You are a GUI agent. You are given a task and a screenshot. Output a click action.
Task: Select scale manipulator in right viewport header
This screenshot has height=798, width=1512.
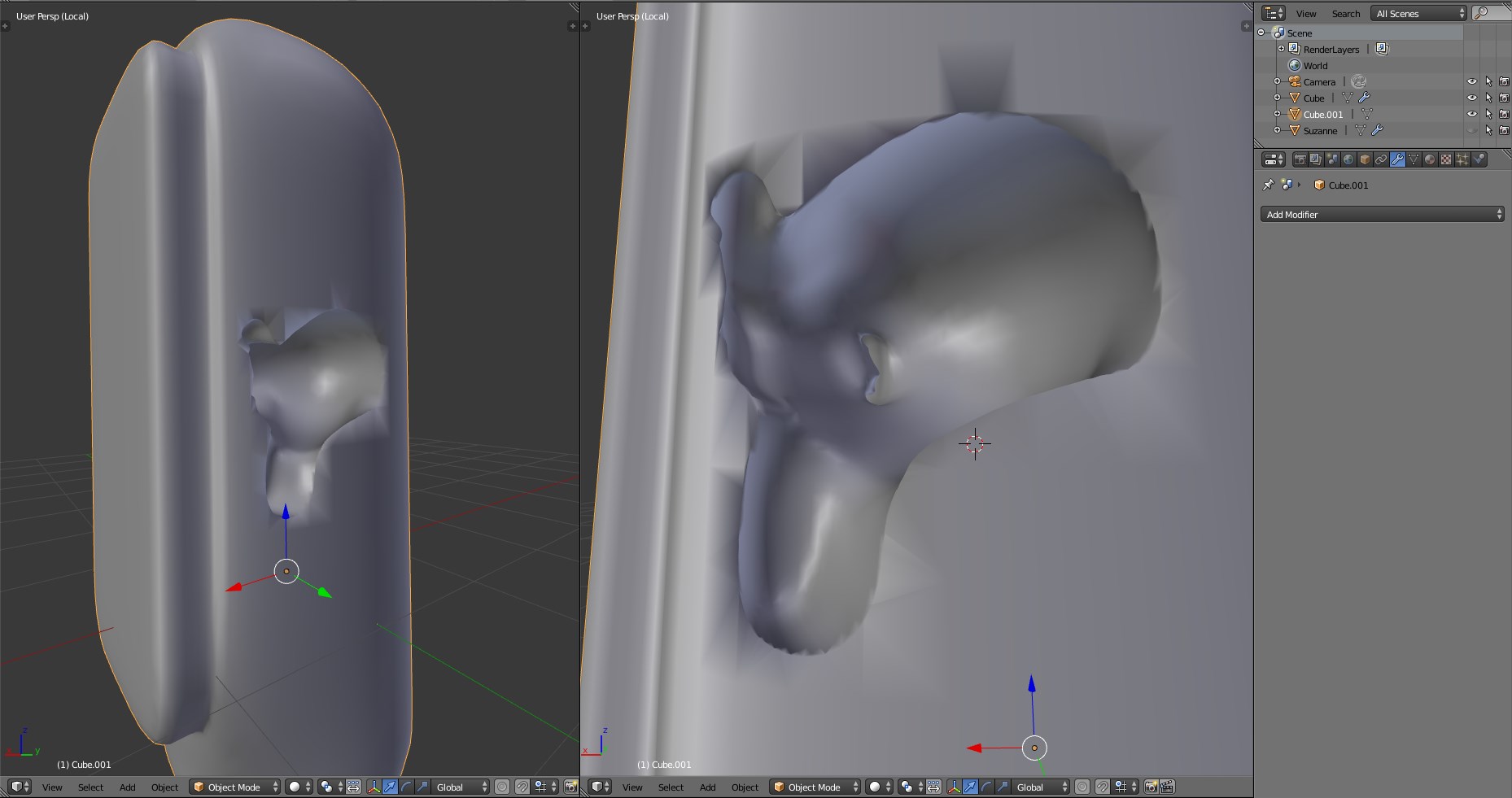[x=1003, y=787]
